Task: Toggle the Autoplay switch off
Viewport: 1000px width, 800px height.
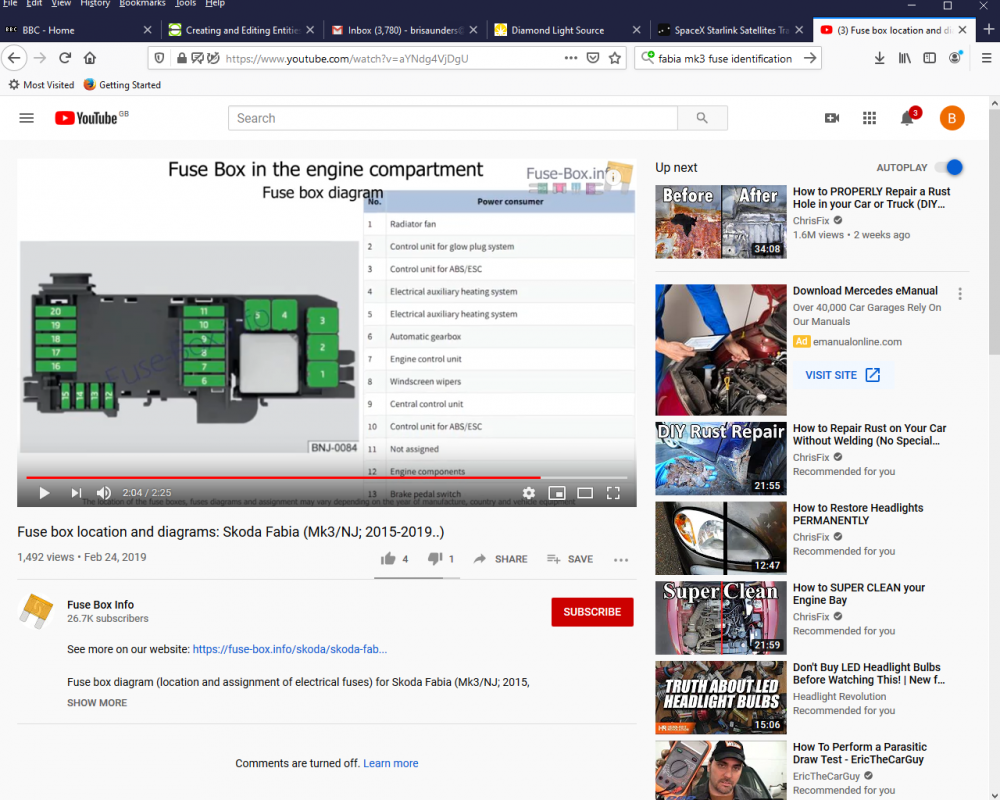Action: [949, 167]
